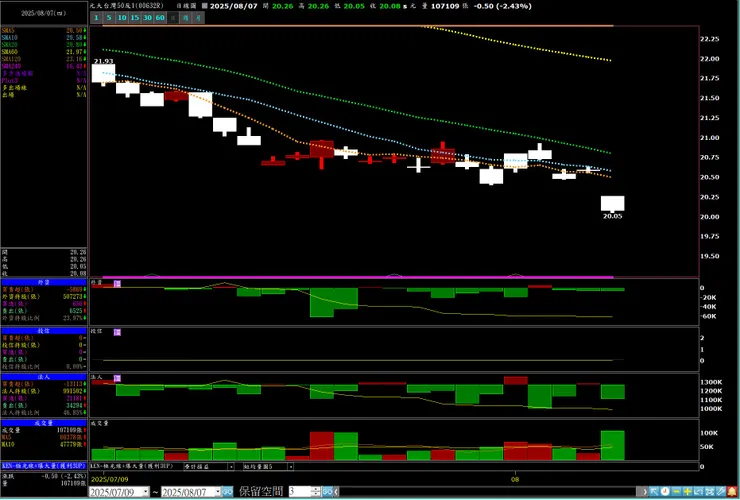Click the SMA120 indicator row

pos(43,59)
